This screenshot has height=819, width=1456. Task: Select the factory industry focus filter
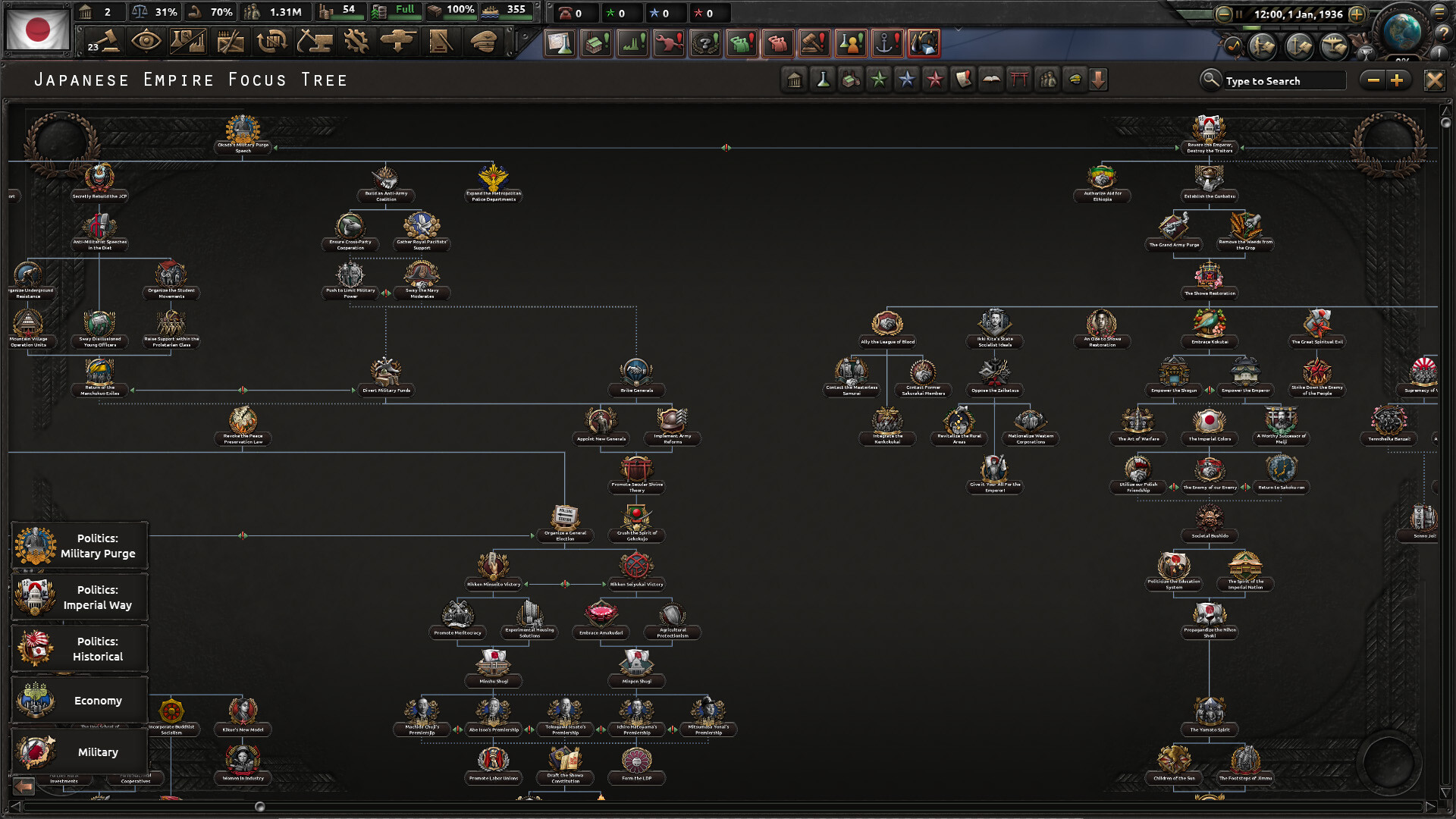851,79
